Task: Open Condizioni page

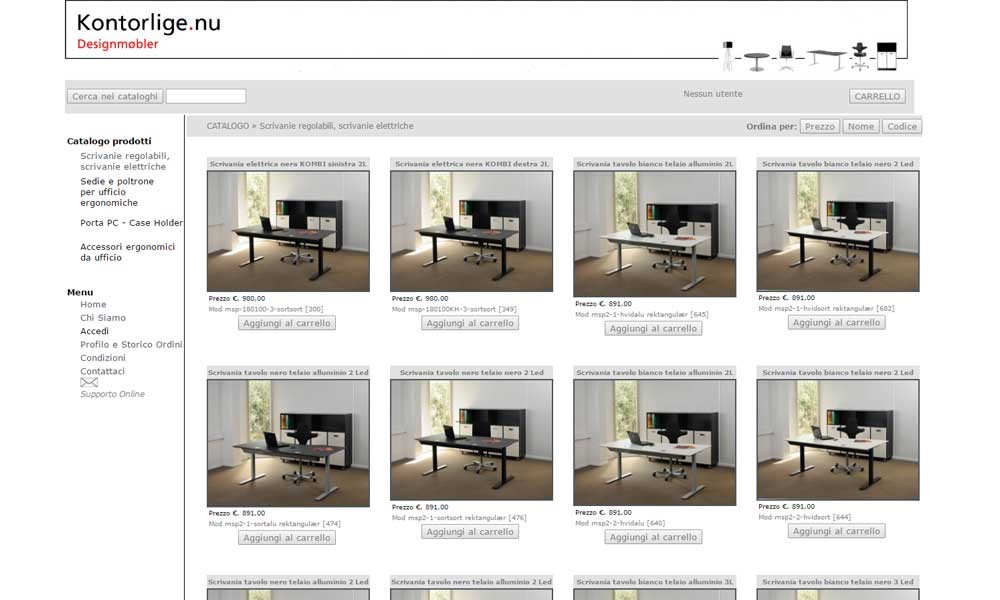Action: tap(103, 358)
